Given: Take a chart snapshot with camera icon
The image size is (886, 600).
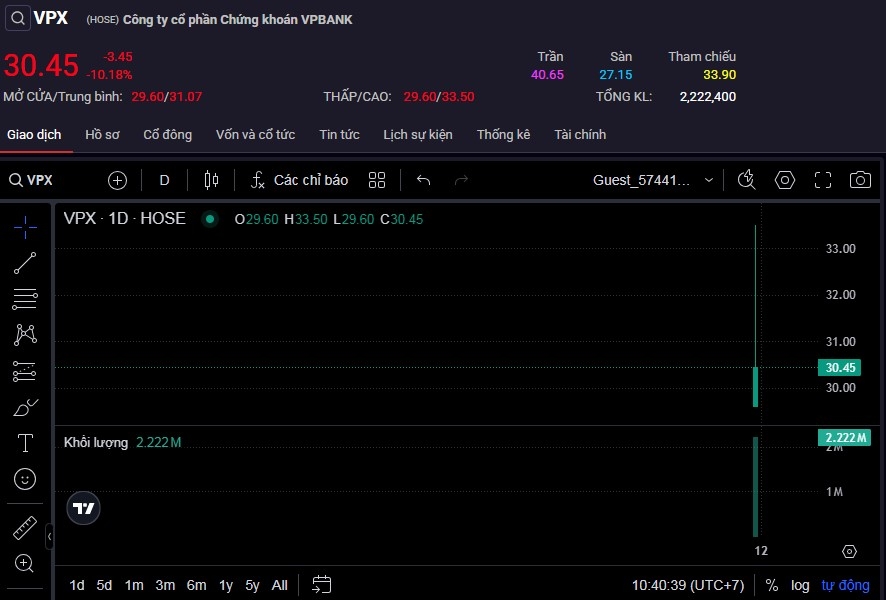Looking at the screenshot, I should pyautogui.click(x=860, y=180).
